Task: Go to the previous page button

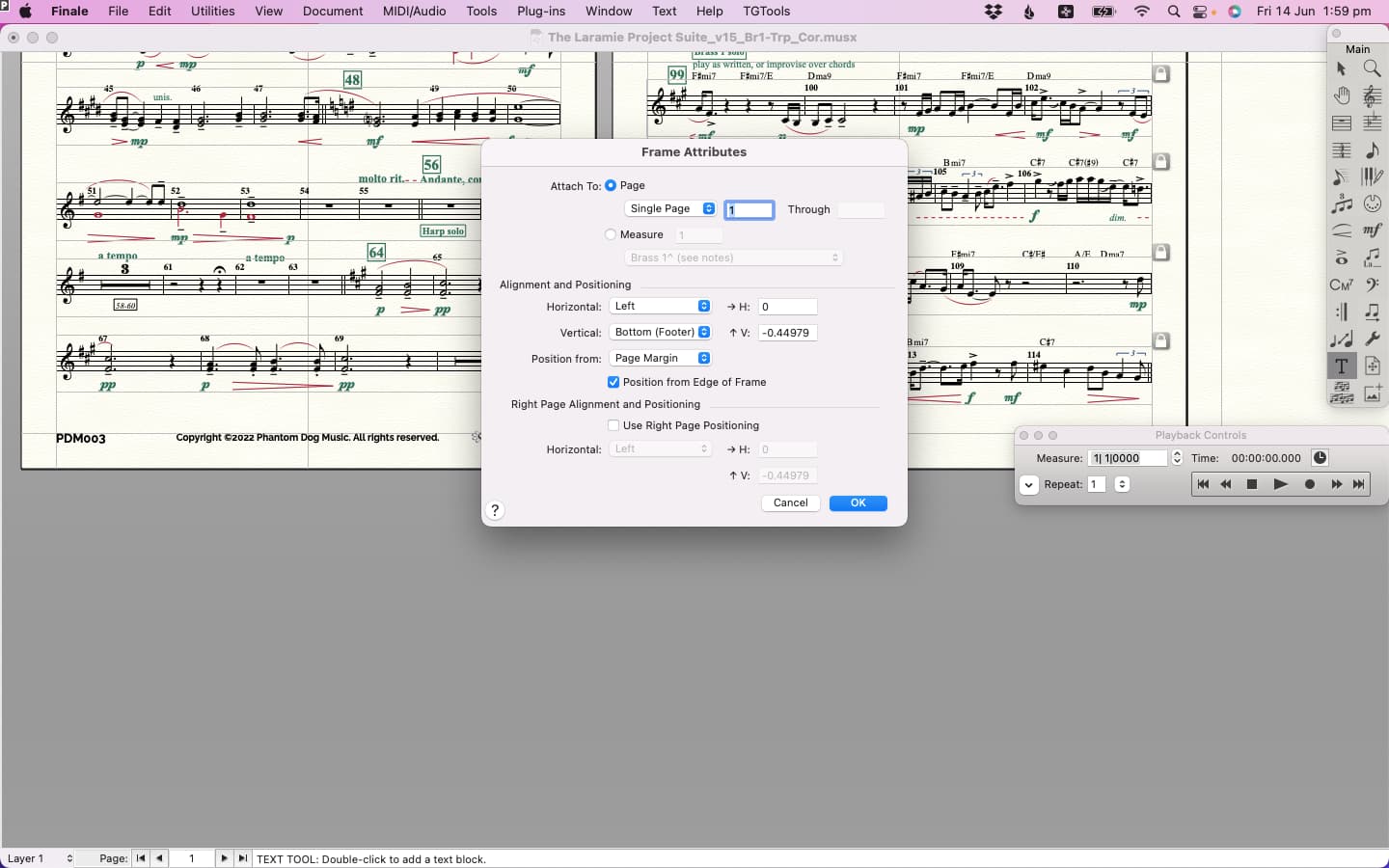Action: 160,858
